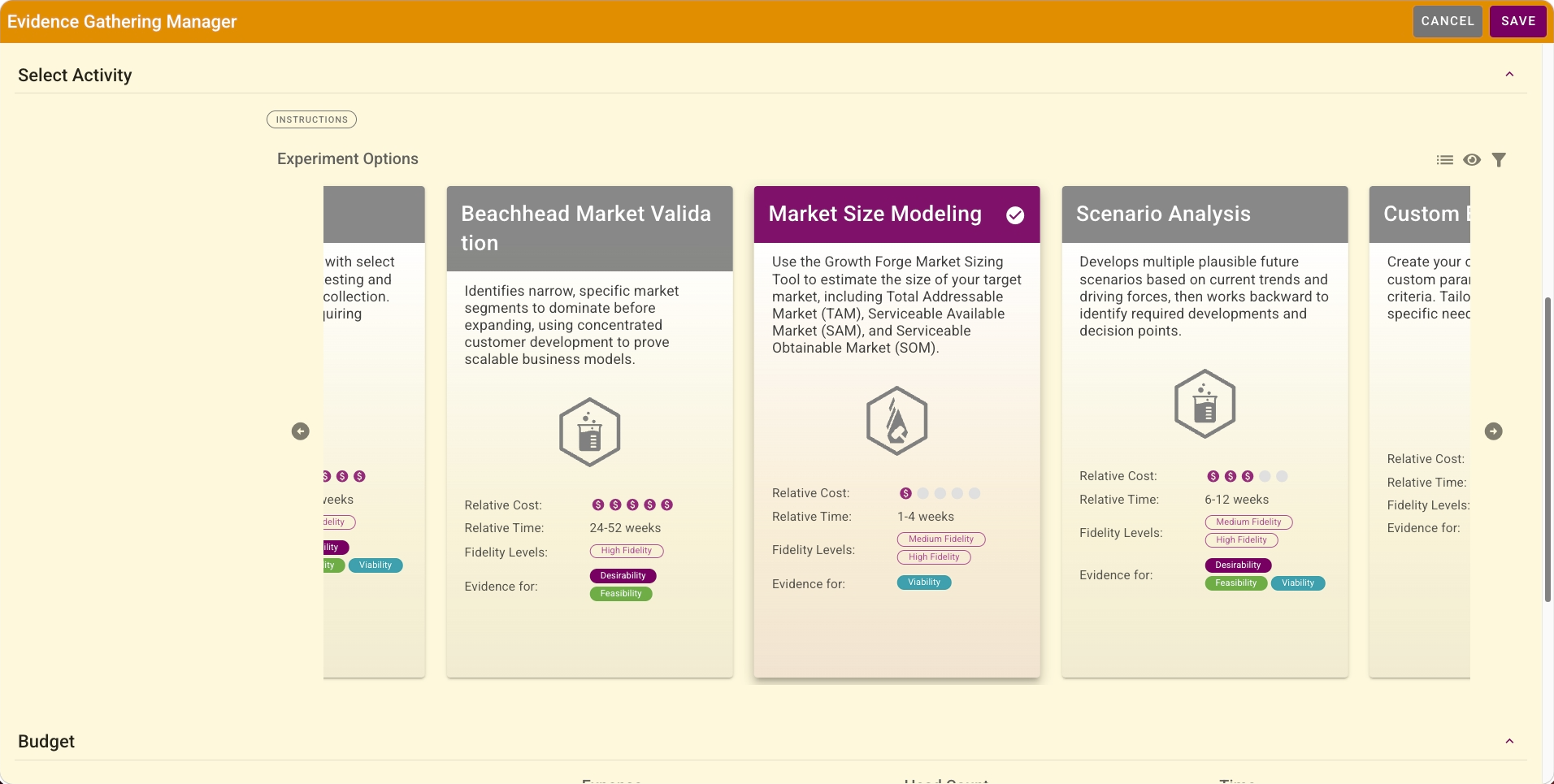
Task: Click High Fidelity tag on Market Size Modeling
Action: point(934,557)
